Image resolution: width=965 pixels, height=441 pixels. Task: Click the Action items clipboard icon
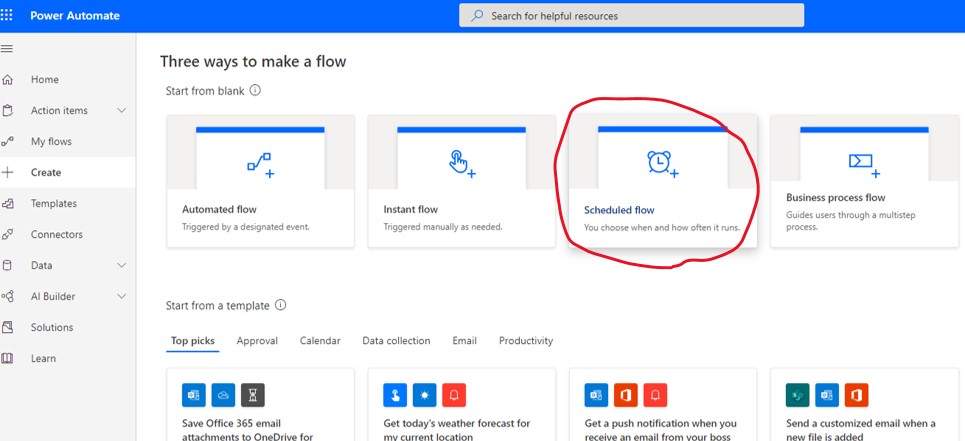7,111
